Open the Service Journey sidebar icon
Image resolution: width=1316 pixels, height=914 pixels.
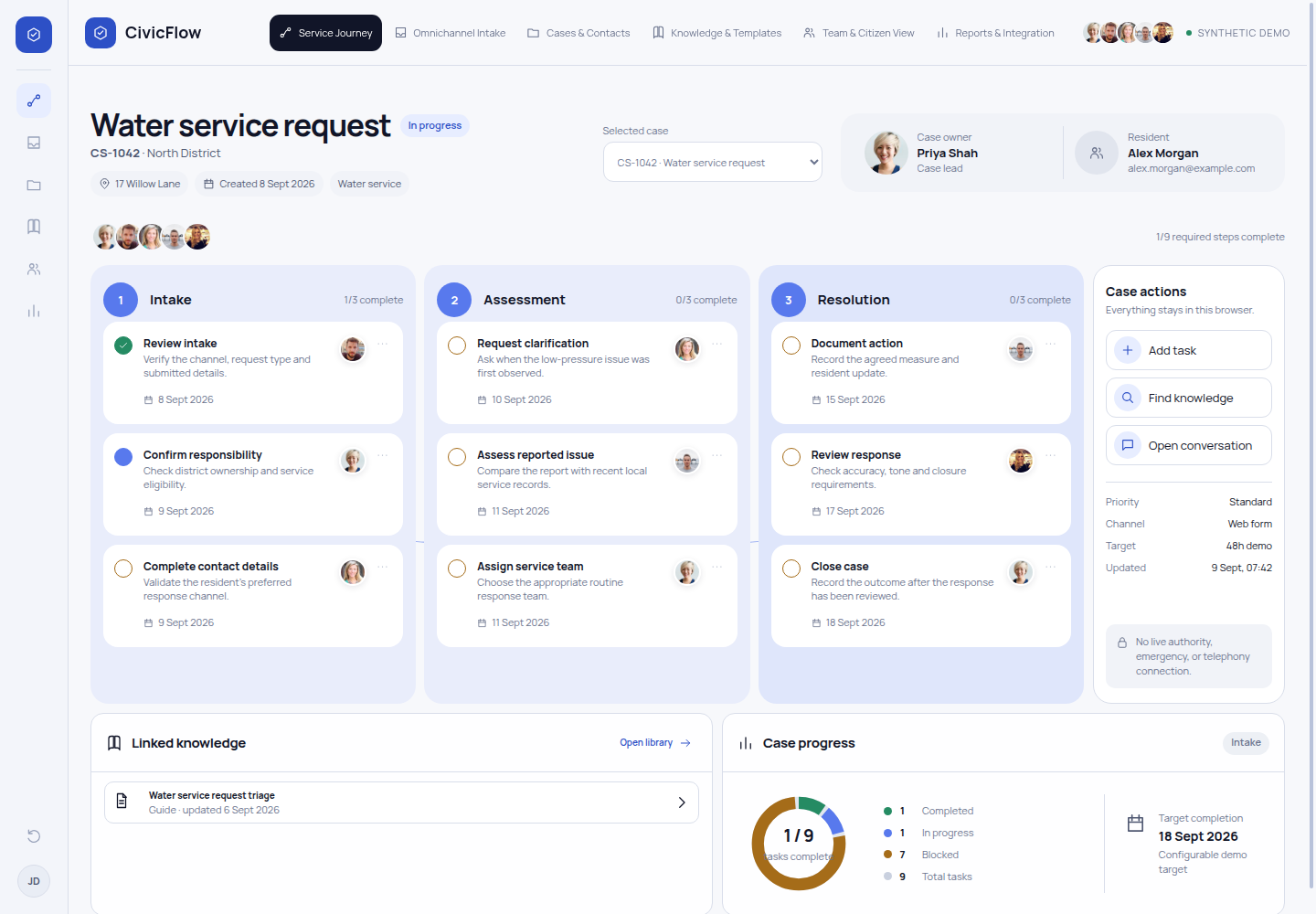[x=34, y=101]
